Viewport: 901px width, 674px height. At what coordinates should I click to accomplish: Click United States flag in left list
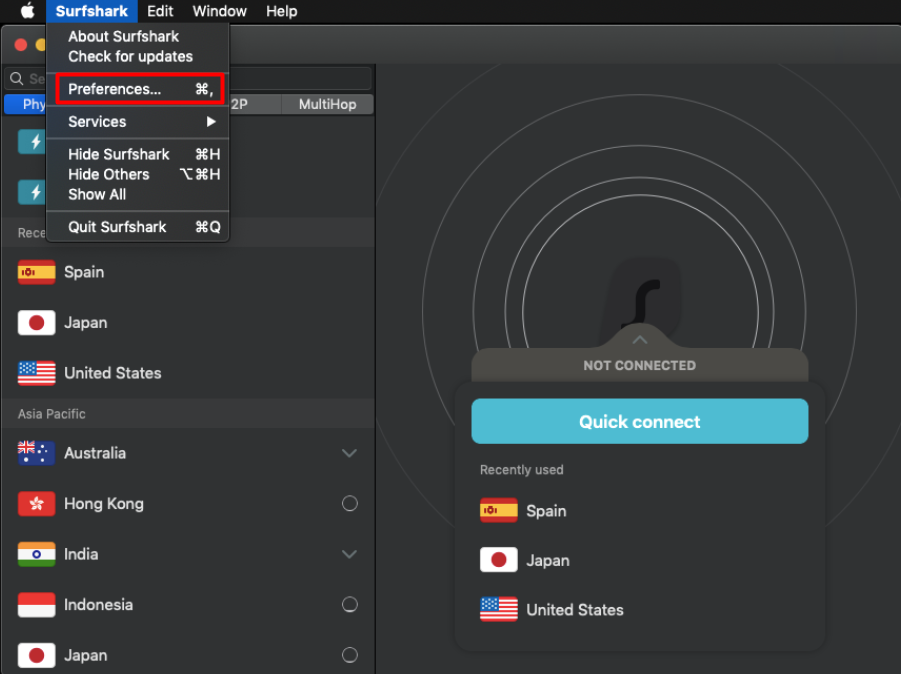(37, 373)
